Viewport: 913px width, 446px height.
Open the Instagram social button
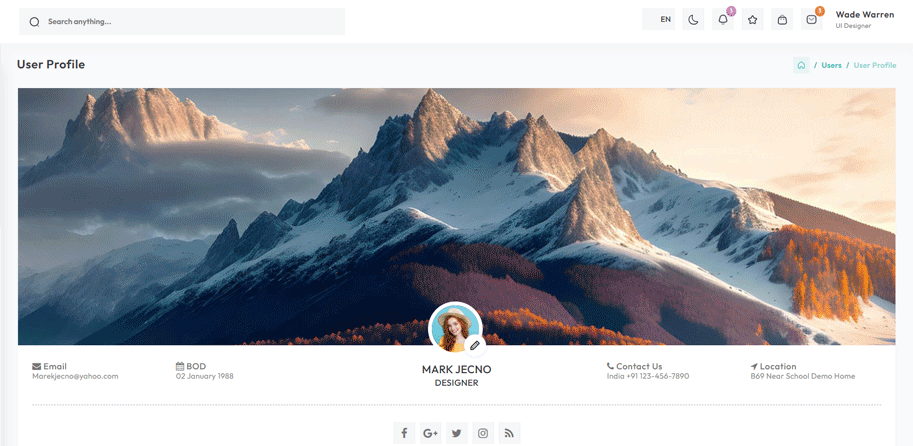[x=483, y=433]
